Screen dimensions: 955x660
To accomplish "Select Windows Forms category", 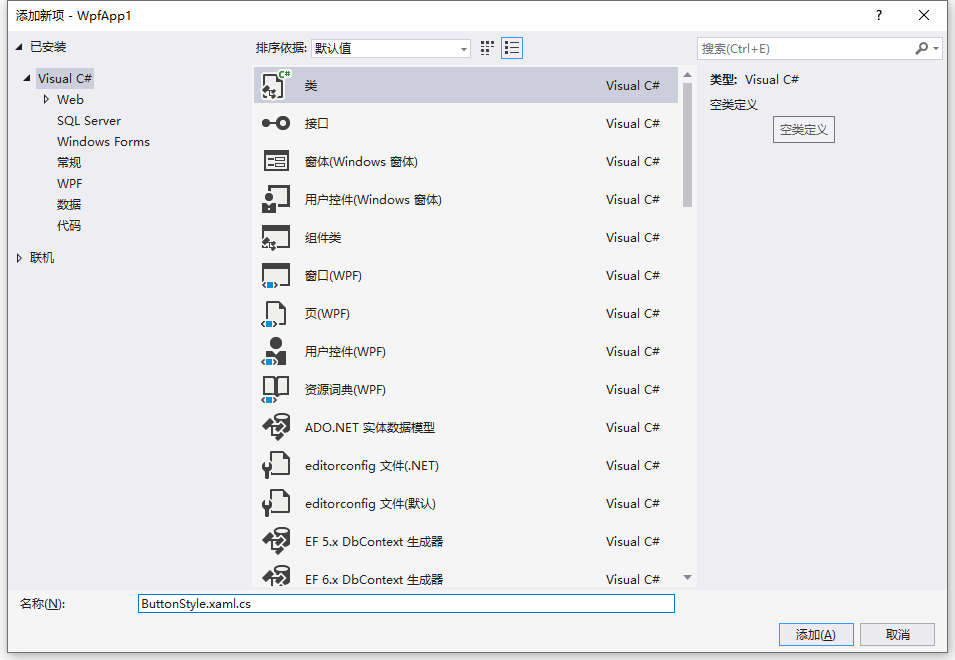I will tap(103, 141).
